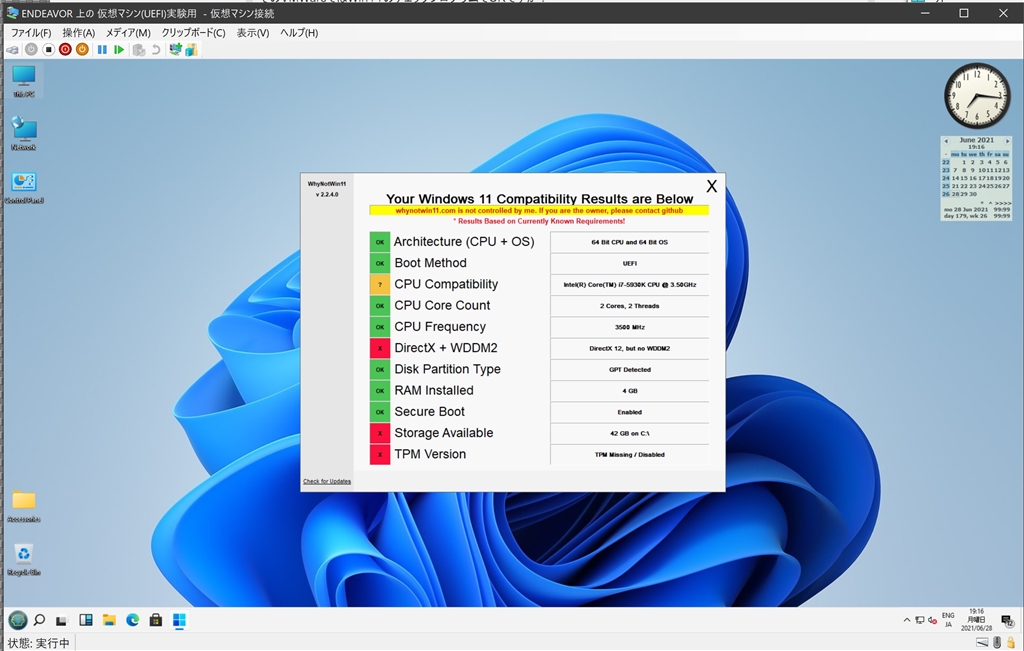Launch File Explorer from the guest taskbar
This screenshot has height=651, width=1024.
coord(109,620)
